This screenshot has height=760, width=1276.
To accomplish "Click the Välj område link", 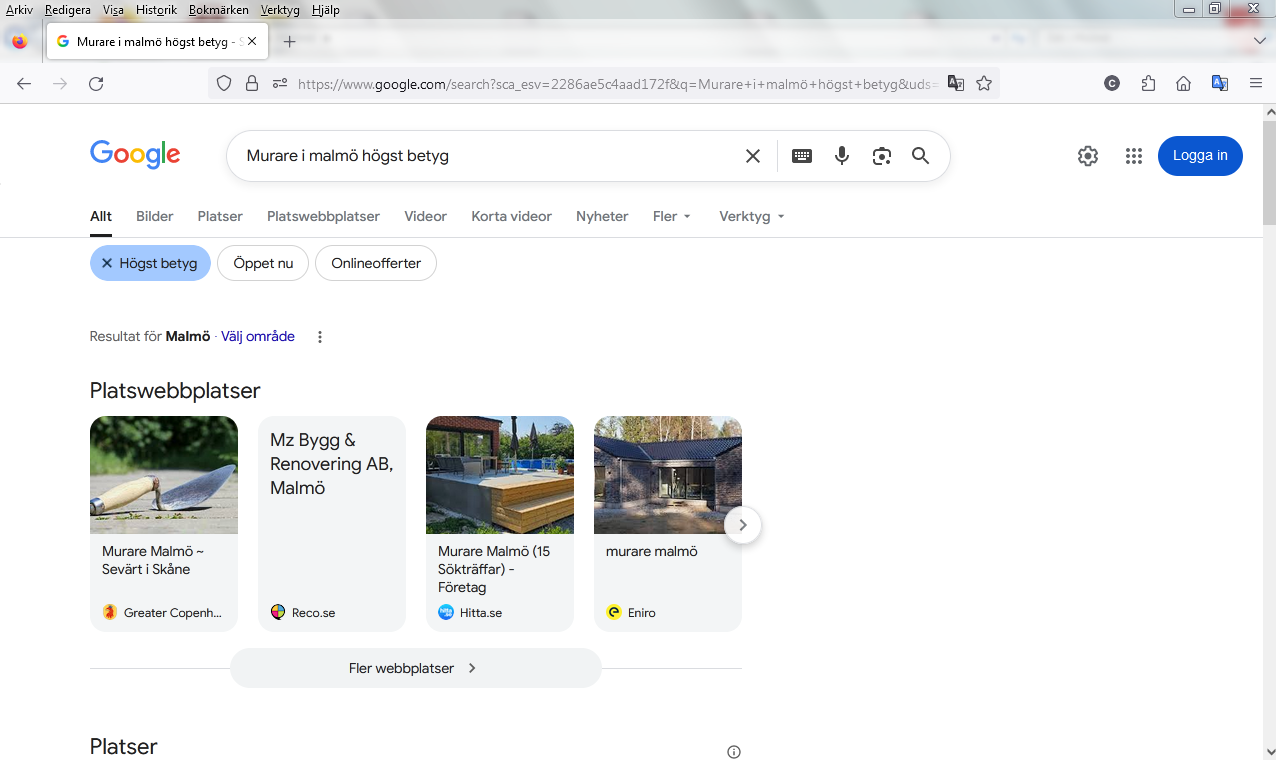I will point(258,337).
